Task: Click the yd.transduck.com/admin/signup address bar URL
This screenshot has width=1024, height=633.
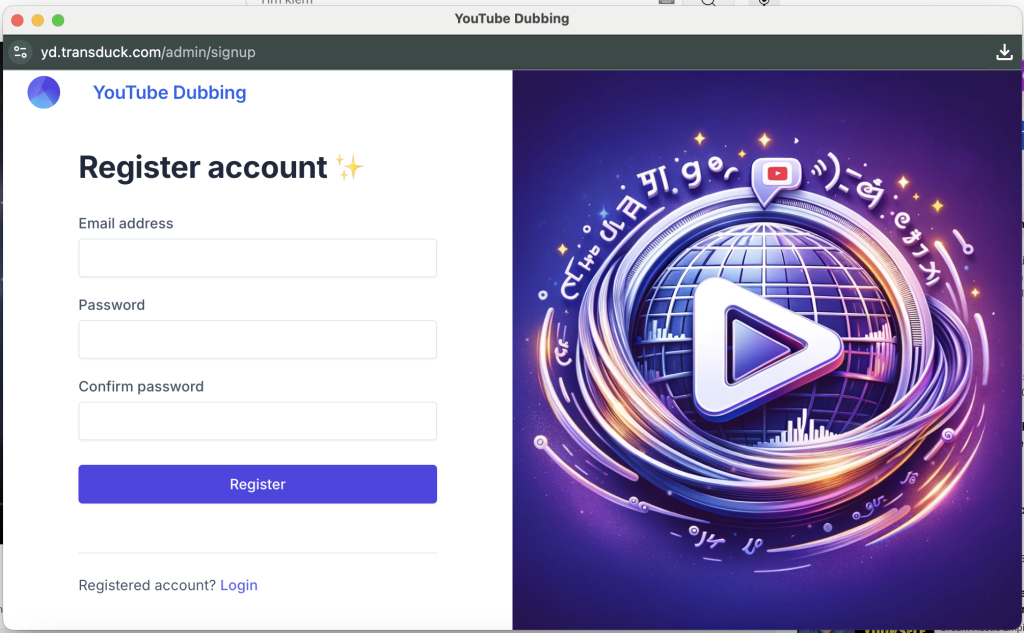Action: pos(148,52)
